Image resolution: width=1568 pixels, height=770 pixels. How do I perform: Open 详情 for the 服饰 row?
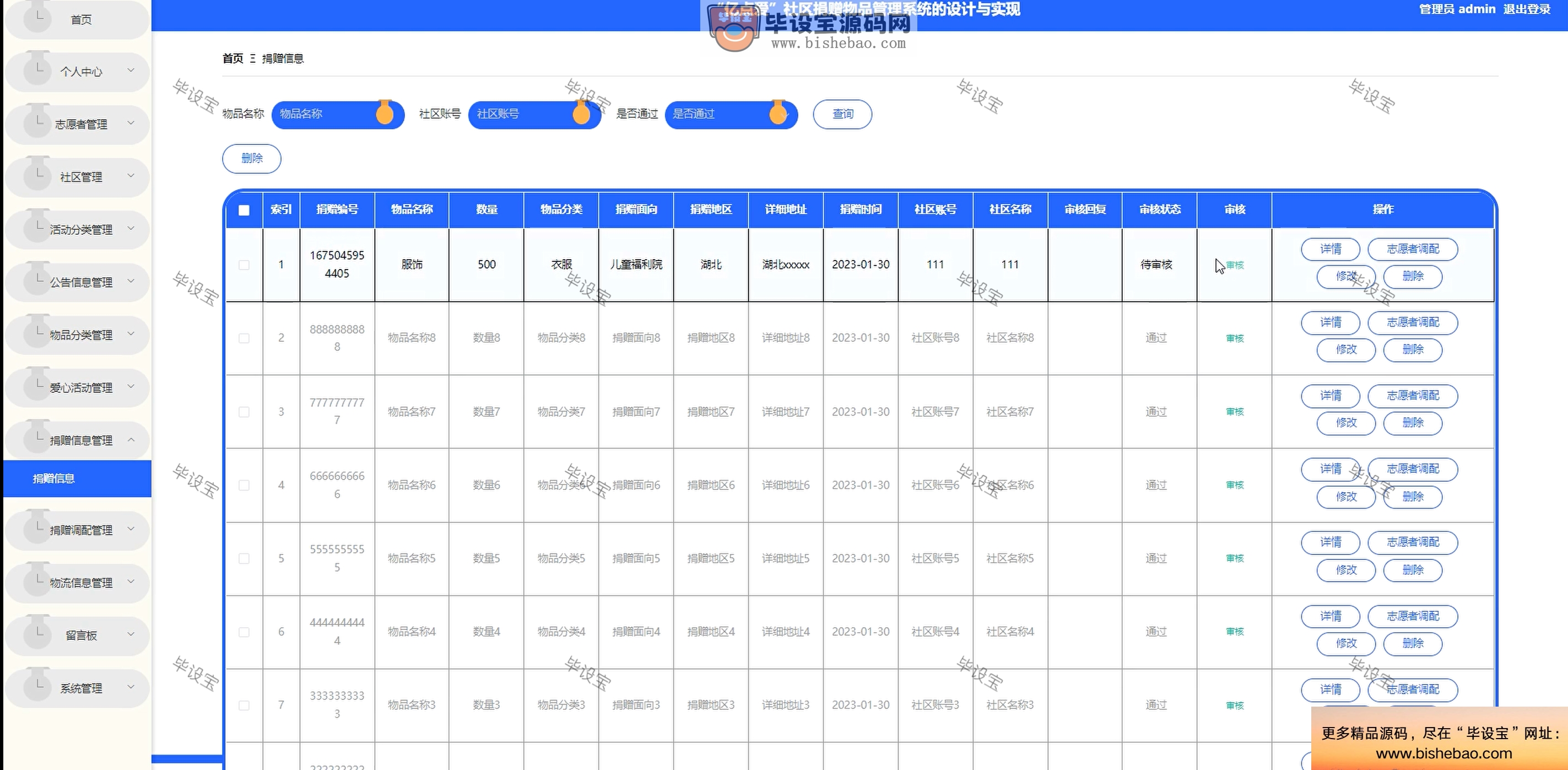pyautogui.click(x=1330, y=249)
